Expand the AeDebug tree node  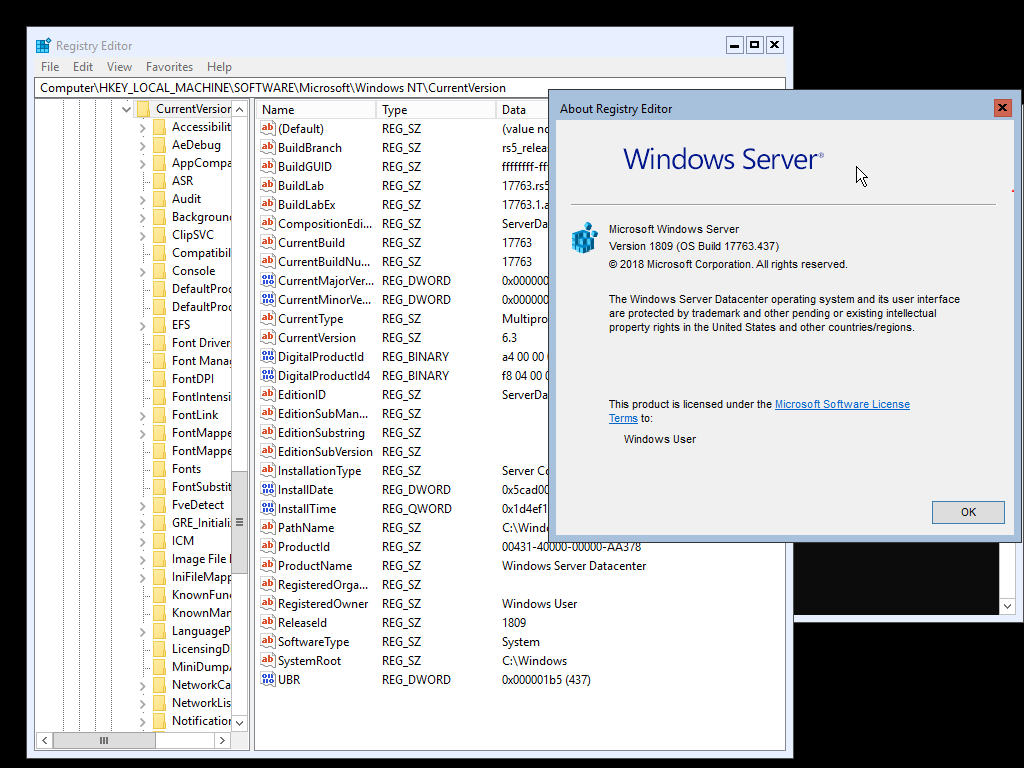[142, 146]
